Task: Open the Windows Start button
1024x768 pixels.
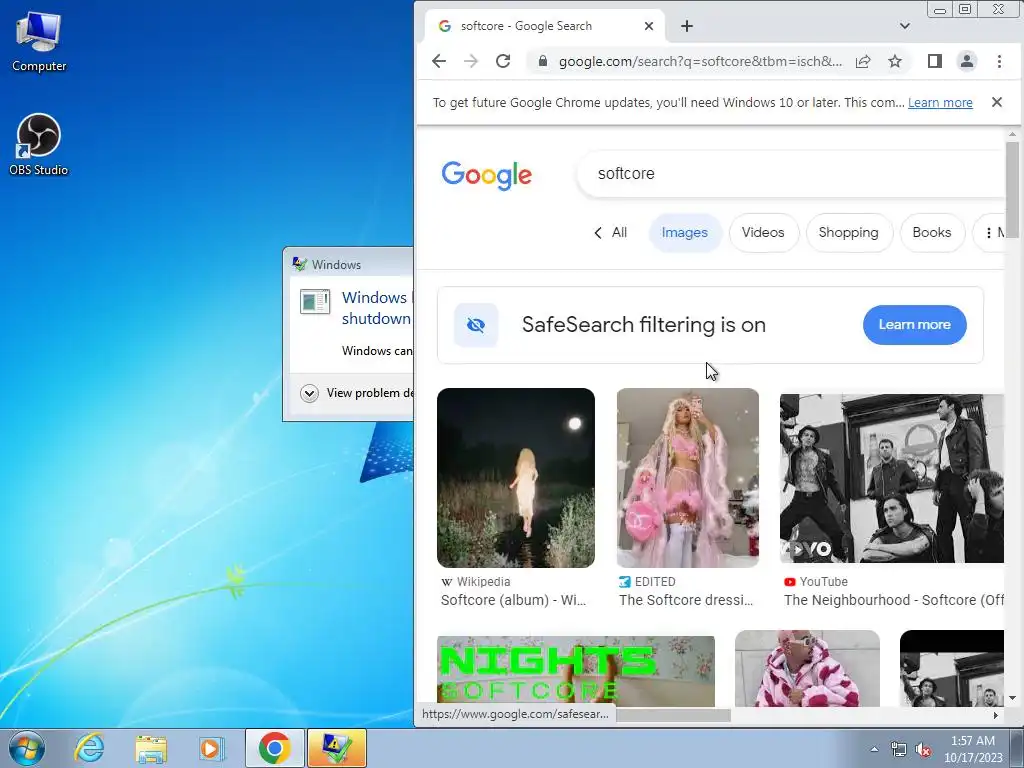Action: 27,748
